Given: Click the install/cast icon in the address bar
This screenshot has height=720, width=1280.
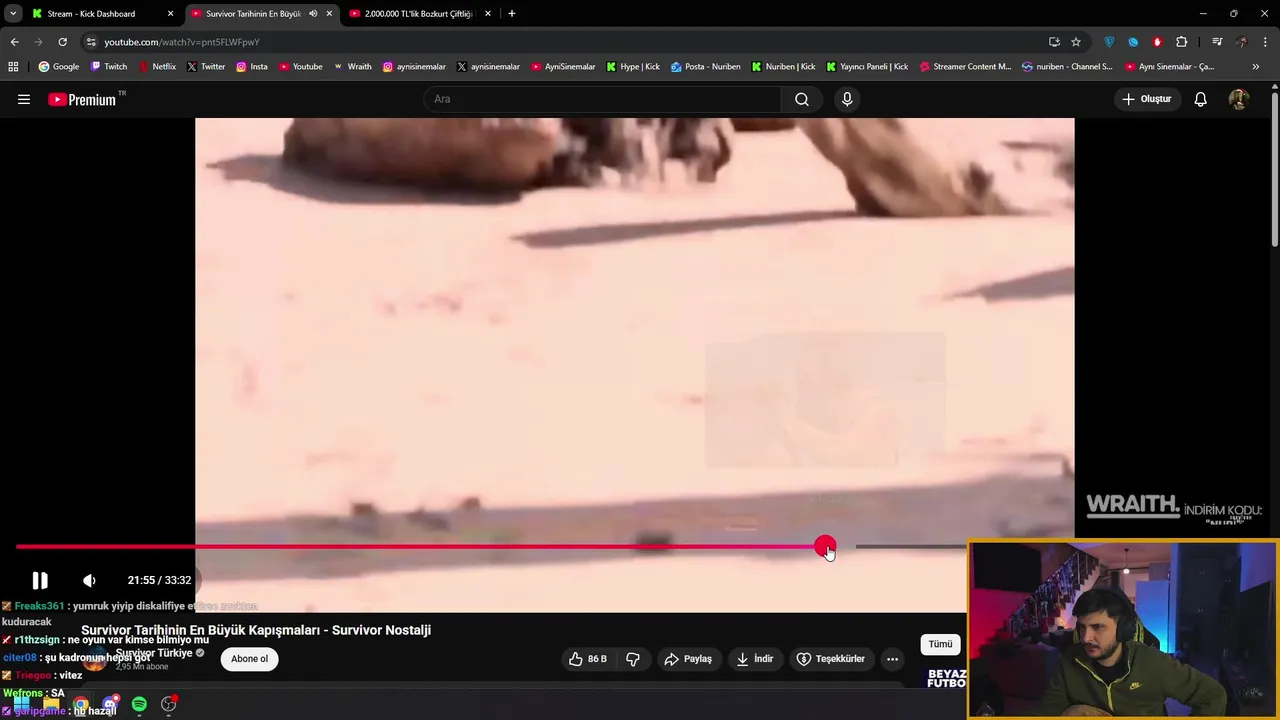Looking at the screenshot, I should click(1054, 42).
